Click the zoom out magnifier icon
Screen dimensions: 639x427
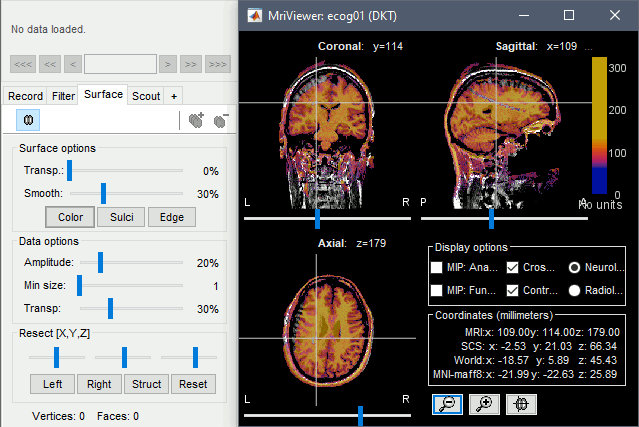446,404
